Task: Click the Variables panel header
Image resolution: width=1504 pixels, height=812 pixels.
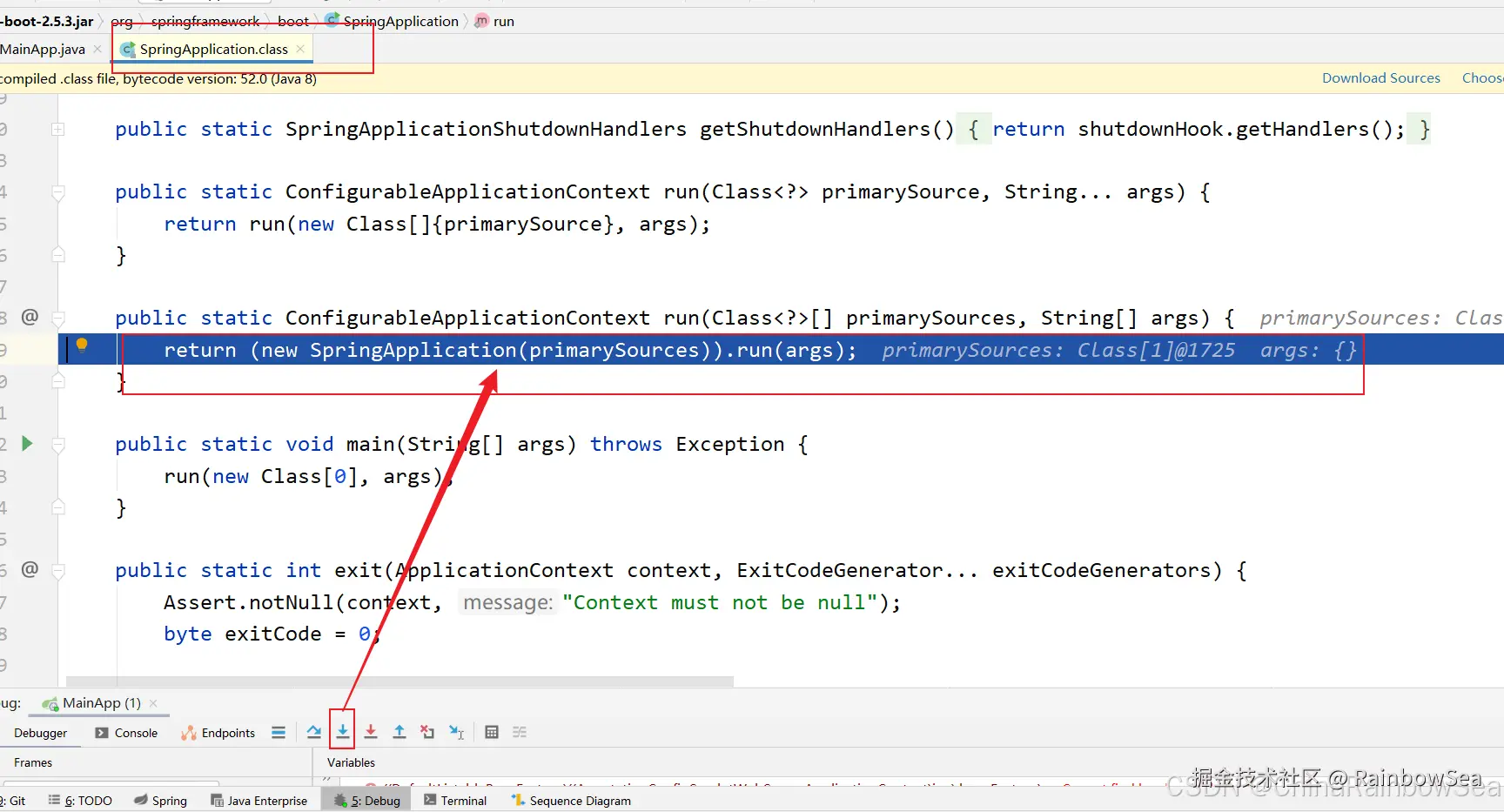Action: [x=351, y=762]
